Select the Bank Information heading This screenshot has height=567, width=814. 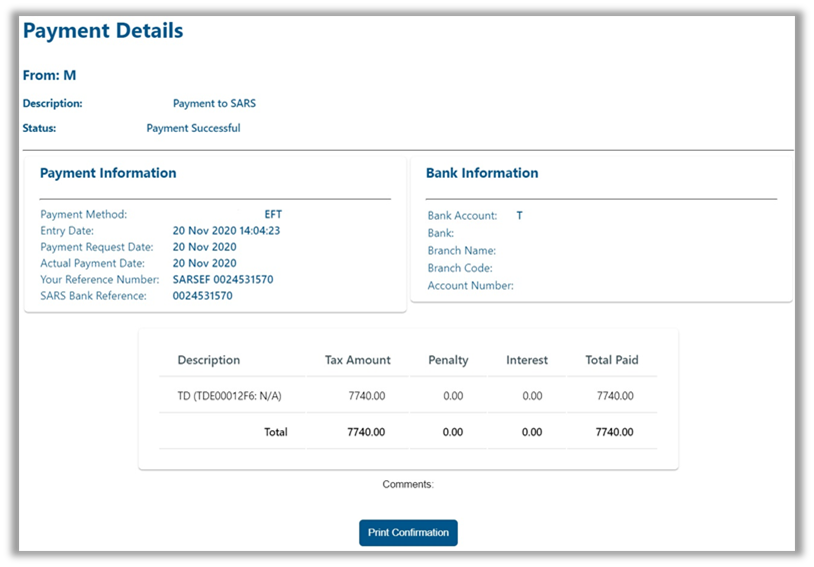(x=482, y=173)
